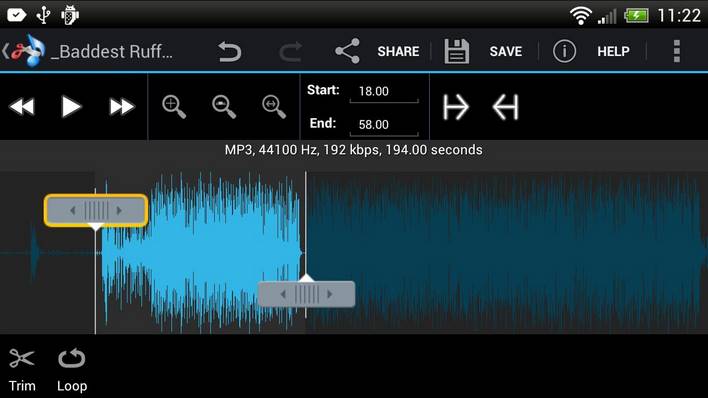Screen dimensions: 708x398
Task: Open the HELP info page
Action: (613, 52)
